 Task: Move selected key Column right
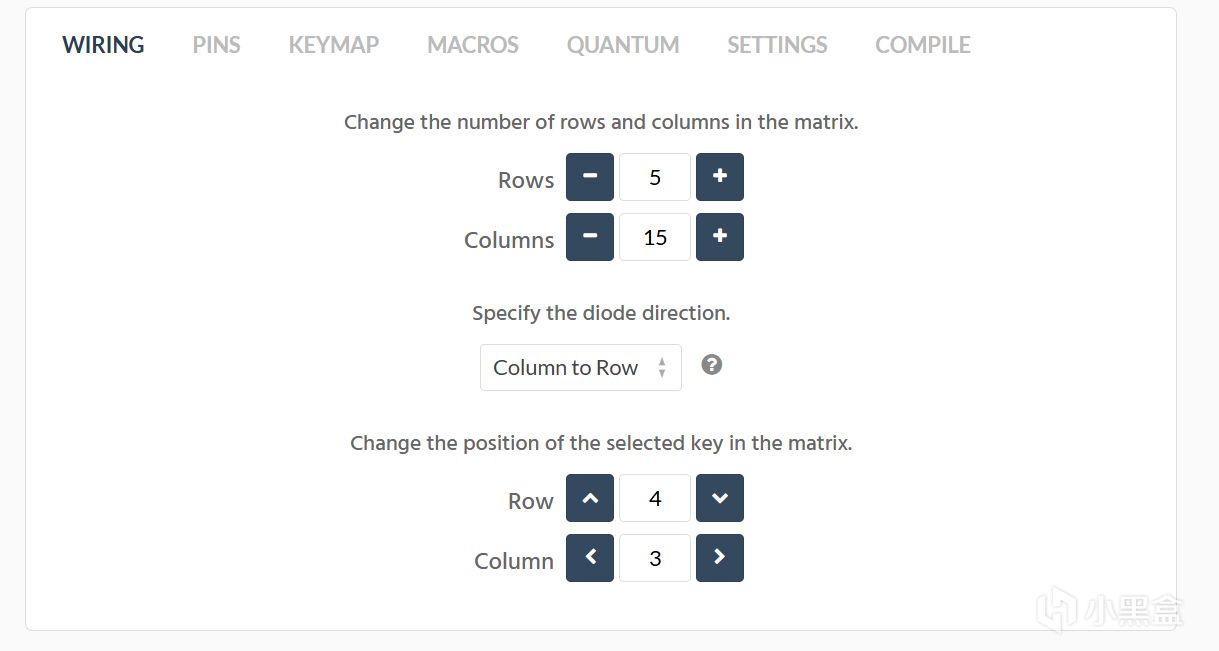[720, 558]
